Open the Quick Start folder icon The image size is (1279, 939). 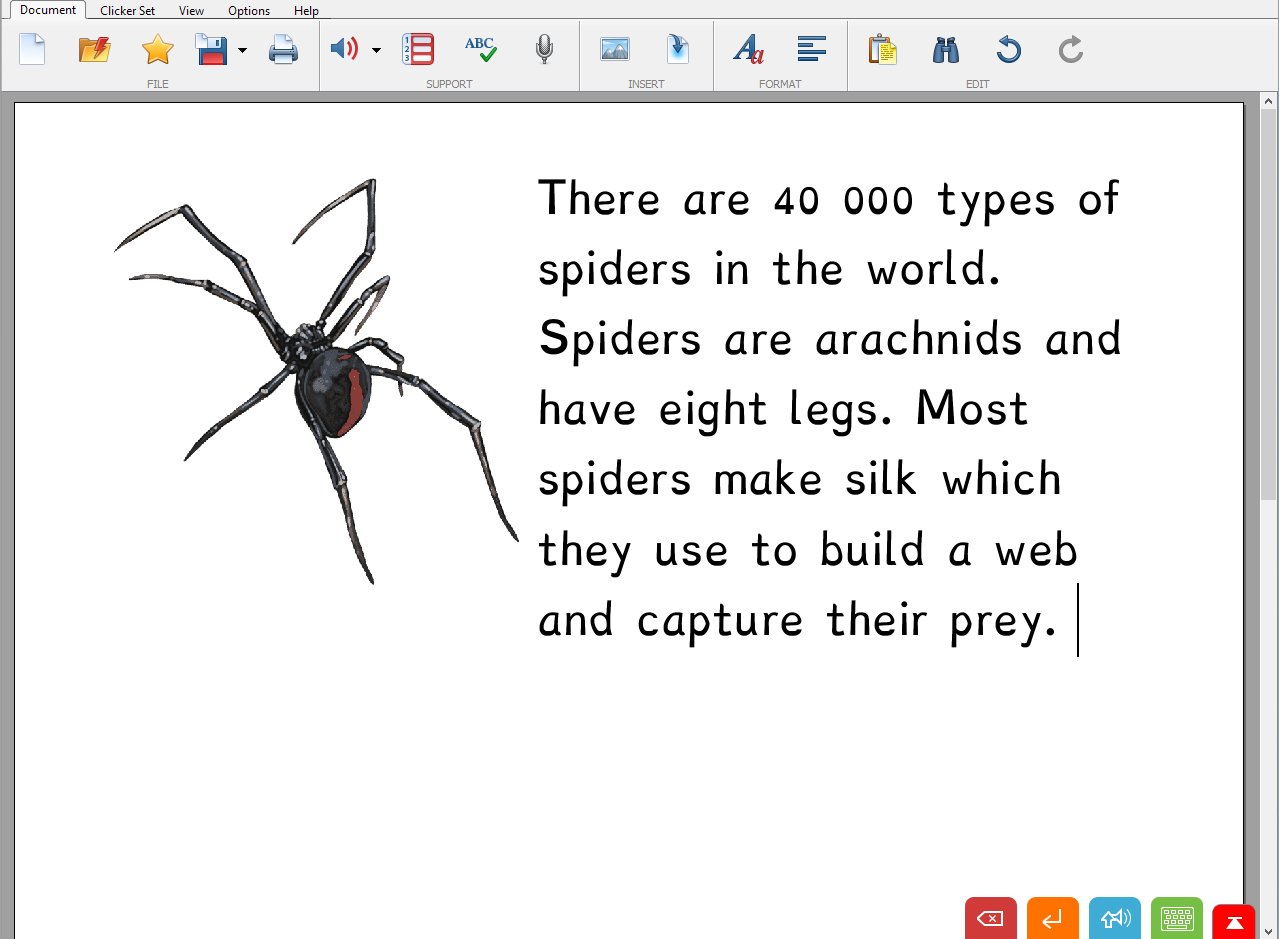[x=94, y=48]
